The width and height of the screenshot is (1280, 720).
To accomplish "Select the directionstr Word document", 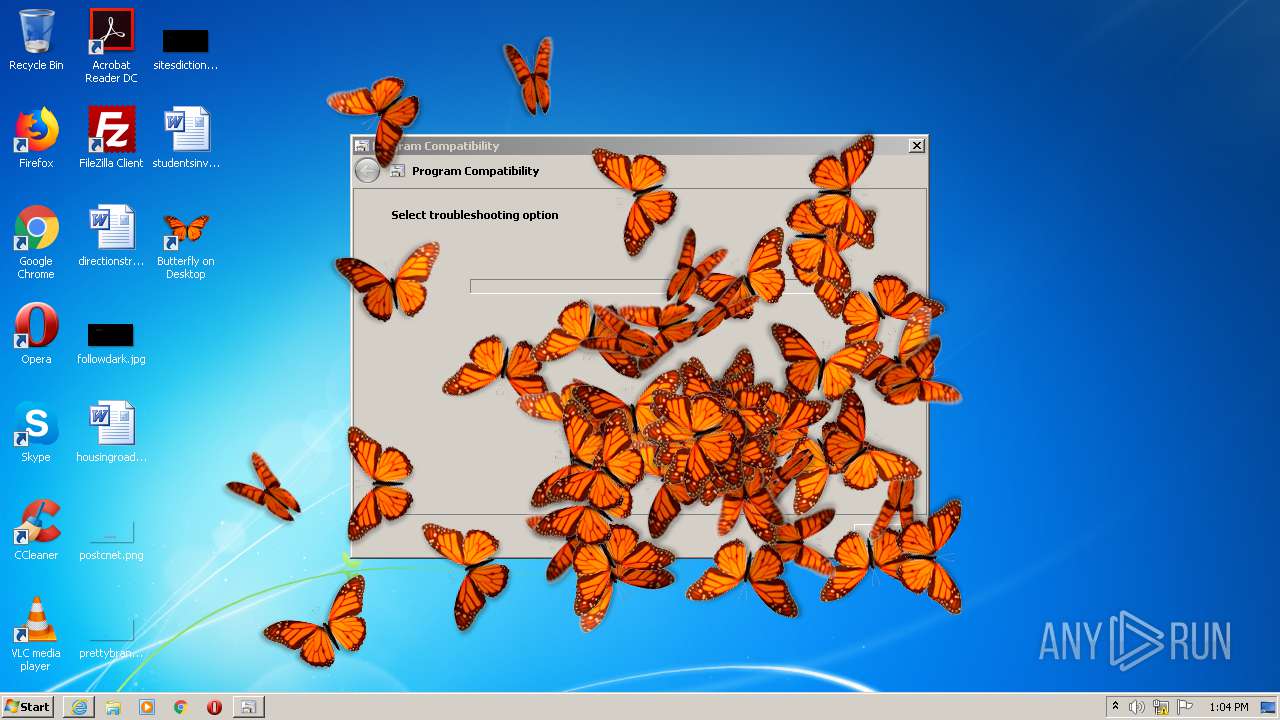I will [111, 236].
